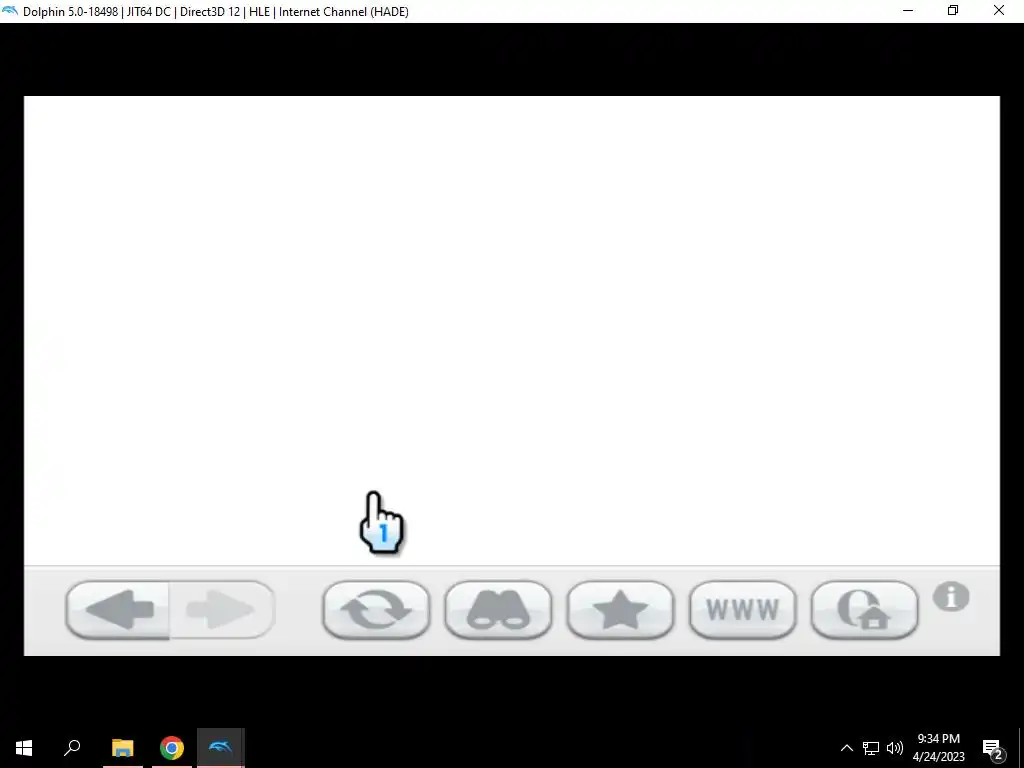The width and height of the screenshot is (1024, 768).
Task: Go back using the left arrow button
Action: (x=118, y=610)
